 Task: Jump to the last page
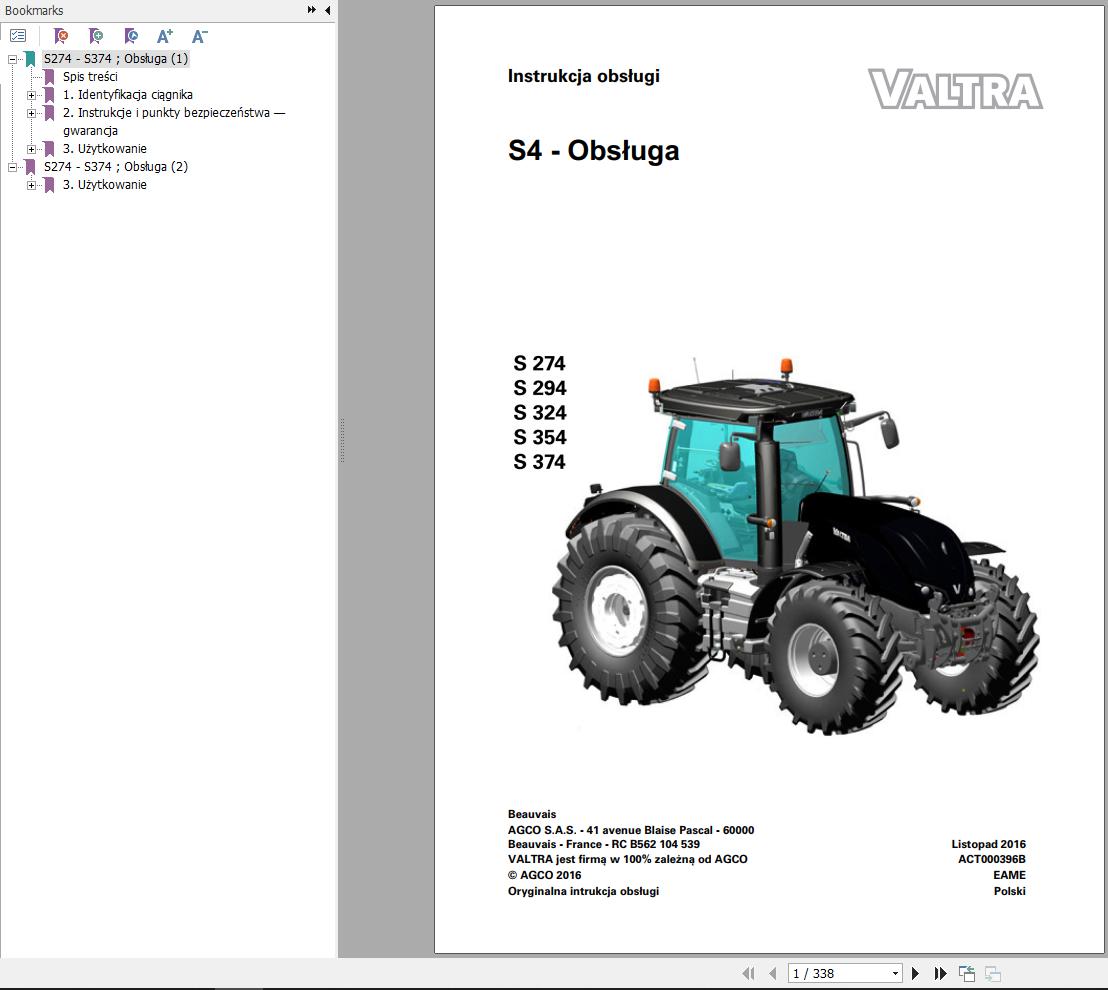(x=940, y=973)
